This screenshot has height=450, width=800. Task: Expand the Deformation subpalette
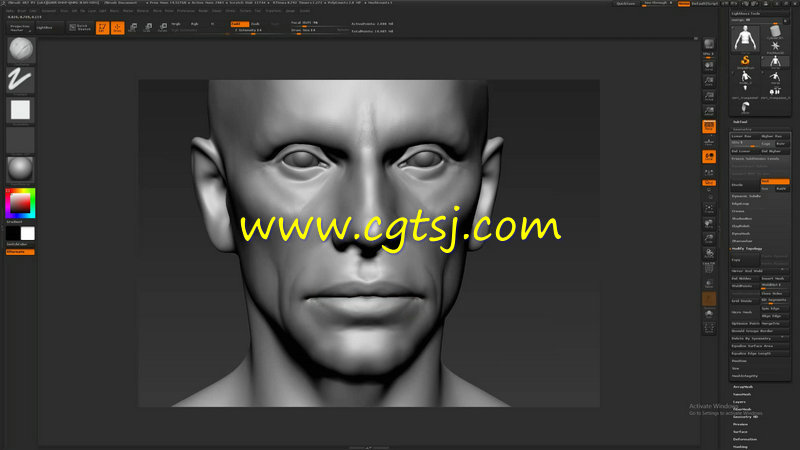pos(745,439)
